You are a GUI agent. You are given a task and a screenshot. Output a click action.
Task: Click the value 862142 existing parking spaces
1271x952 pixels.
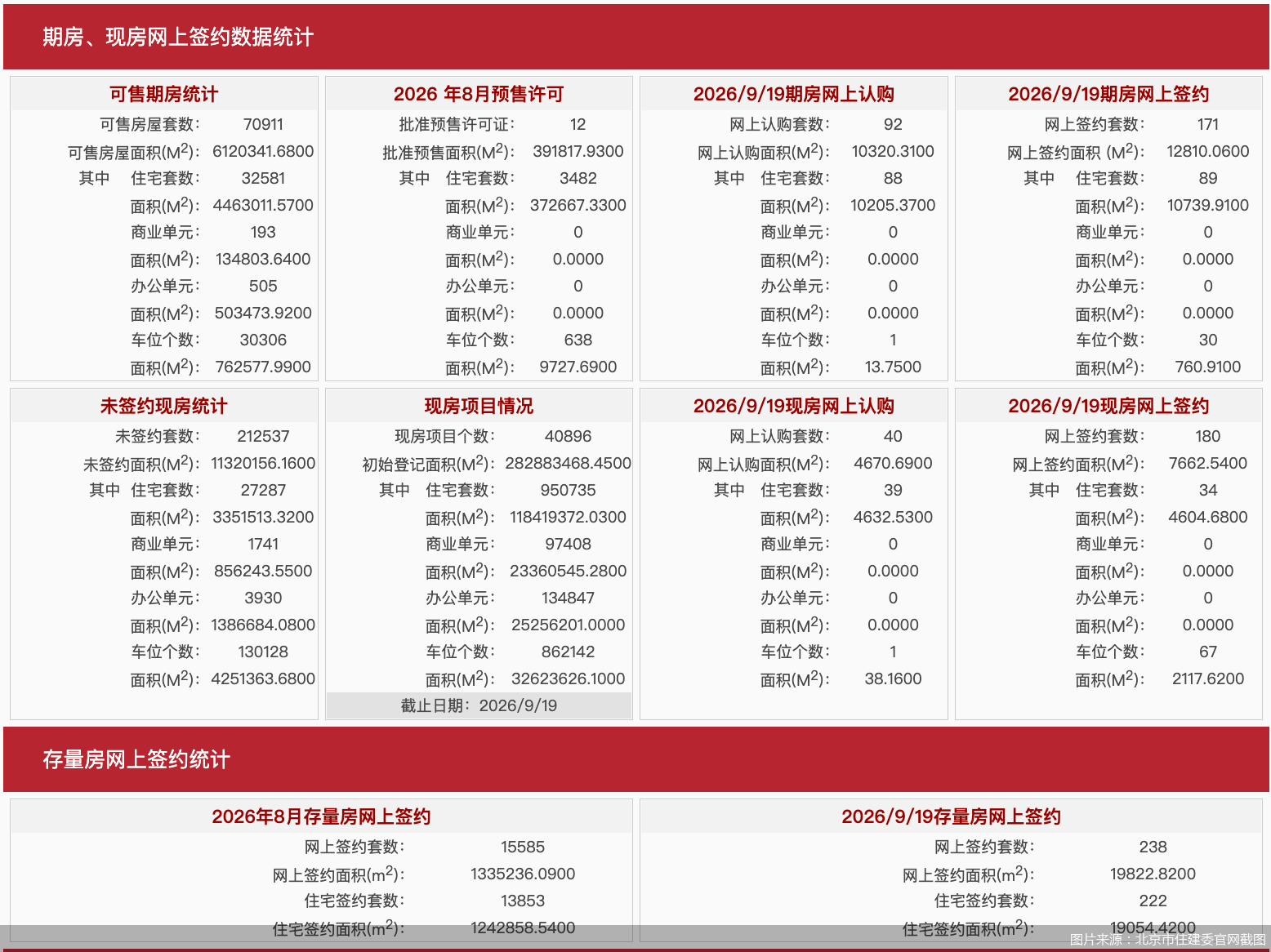coord(568,652)
